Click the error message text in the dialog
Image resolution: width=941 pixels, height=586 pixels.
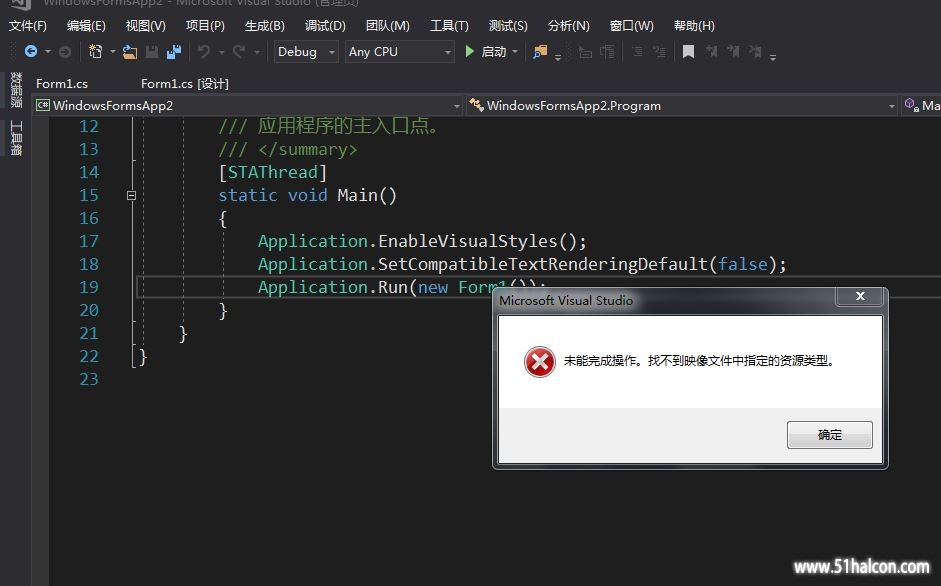pos(699,361)
